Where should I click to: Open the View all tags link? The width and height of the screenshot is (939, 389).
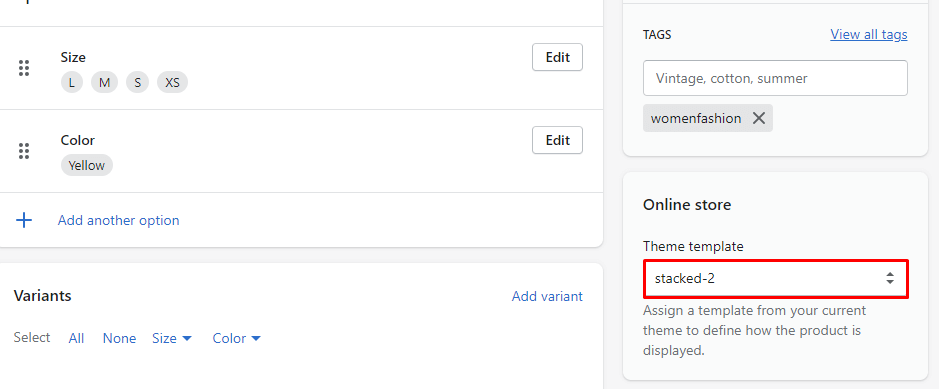coord(868,35)
